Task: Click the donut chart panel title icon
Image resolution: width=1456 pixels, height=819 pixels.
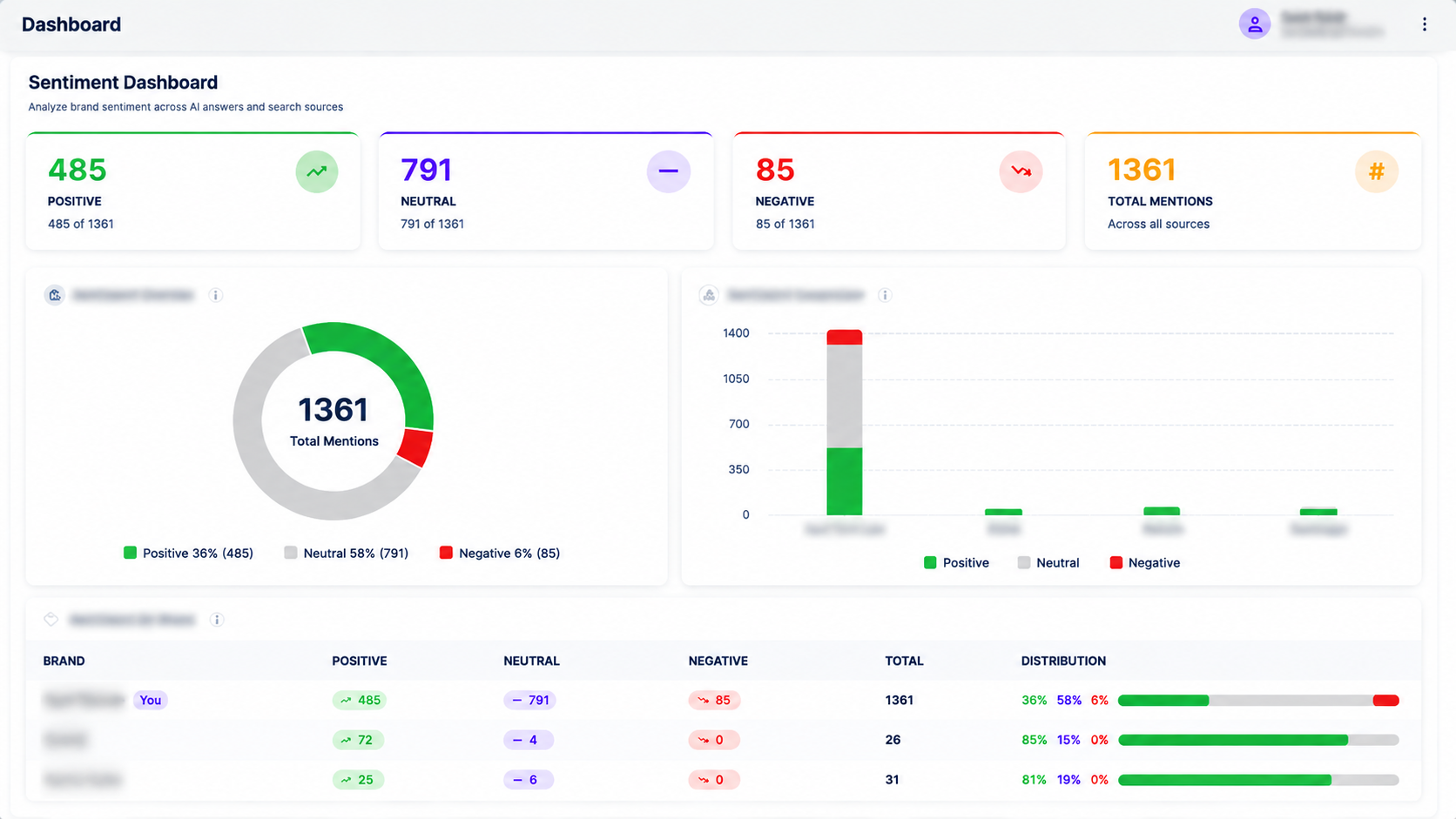Action: [x=55, y=295]
